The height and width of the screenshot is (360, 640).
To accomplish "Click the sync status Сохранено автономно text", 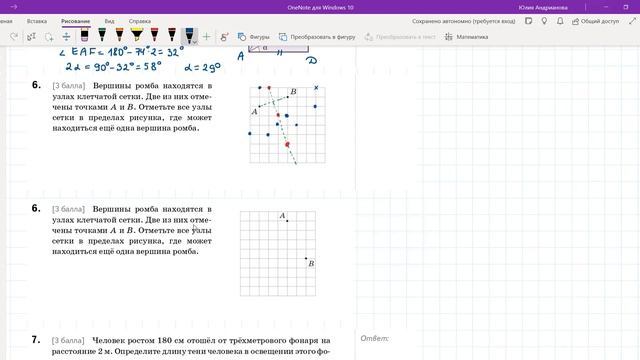I will [464, 21].
